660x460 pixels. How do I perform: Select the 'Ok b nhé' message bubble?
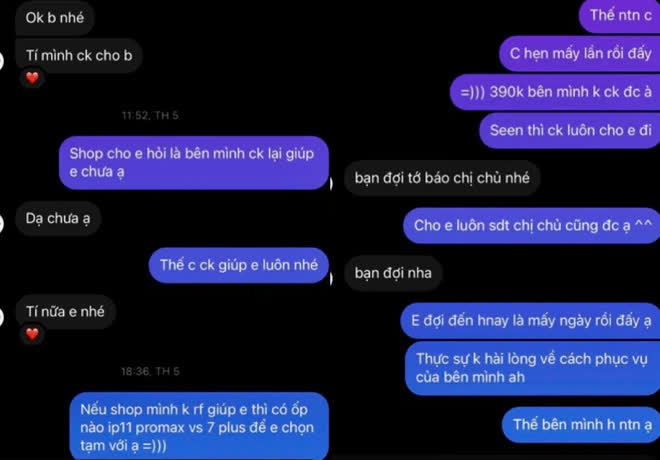[55, 18]
